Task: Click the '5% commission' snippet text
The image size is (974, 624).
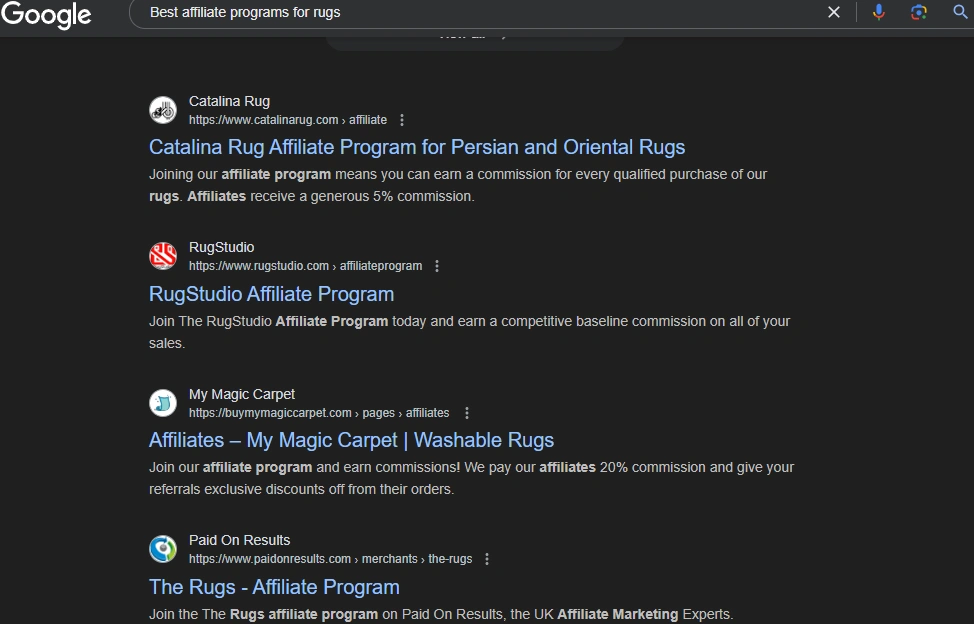Action: pos(423,196)
